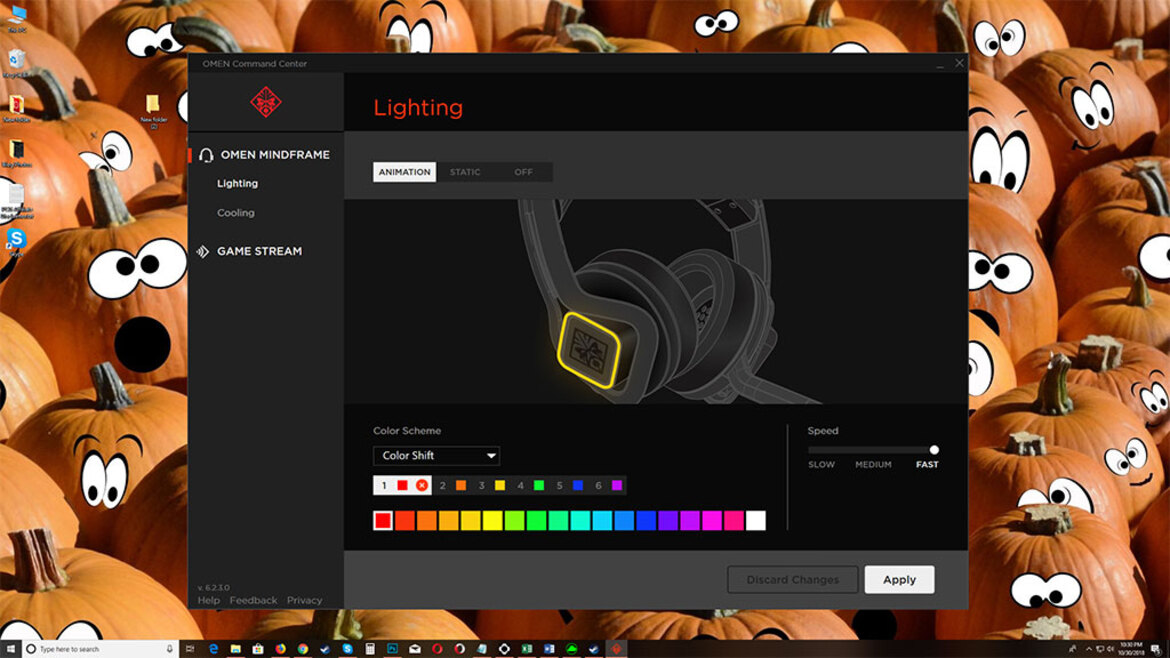The width and height of the screenshot is (1170, 658).
Task: Open the Privacy link
Action: click(304, 601)
